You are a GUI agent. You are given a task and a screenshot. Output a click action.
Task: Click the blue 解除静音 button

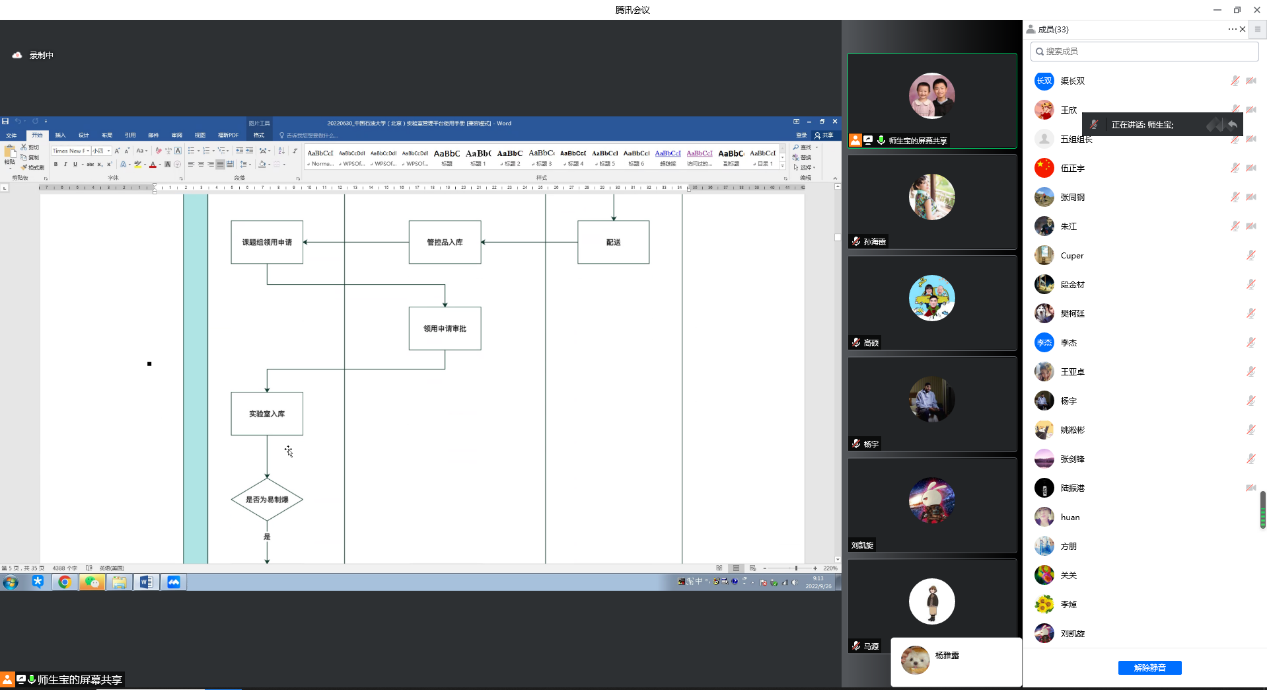click(x=1149, y=667)
